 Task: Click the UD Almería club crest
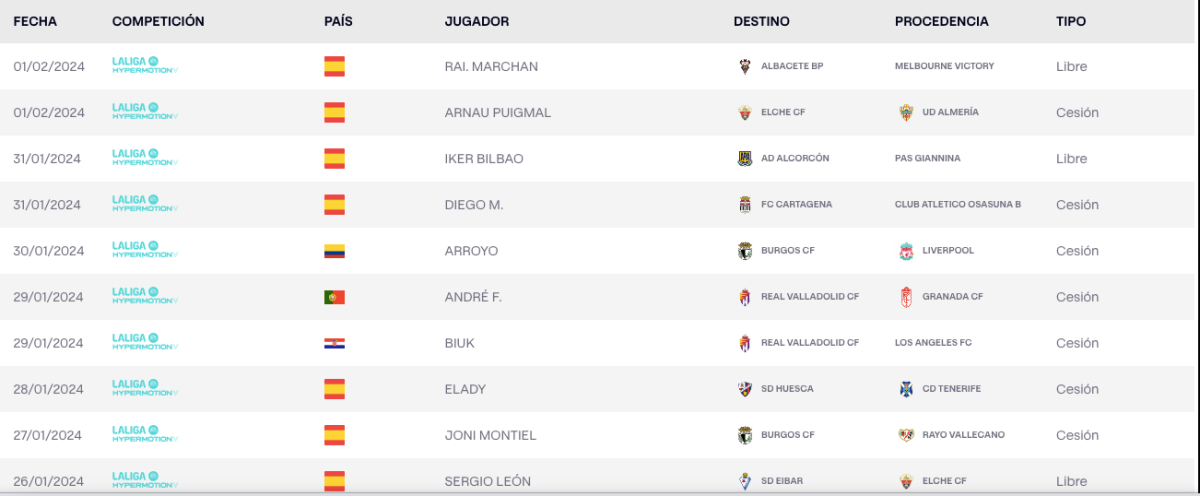tap(906, 113)
